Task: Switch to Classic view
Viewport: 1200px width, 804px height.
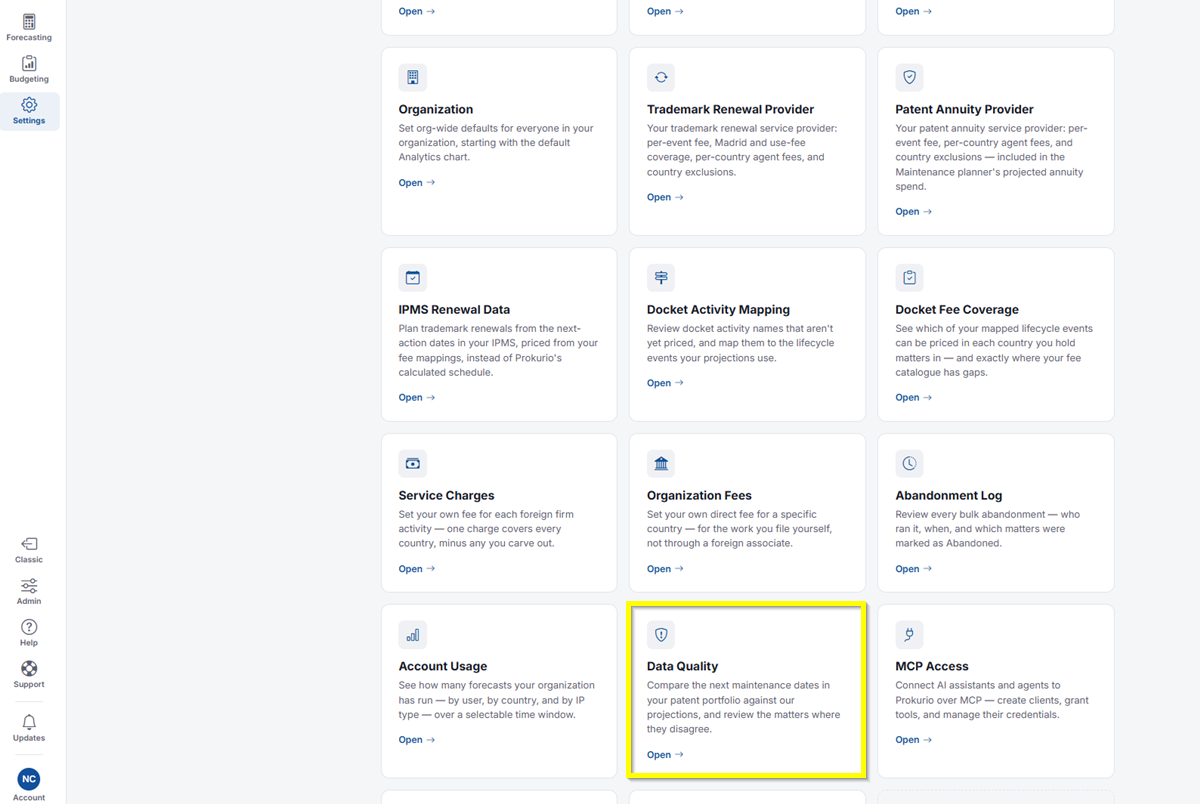Action: 29,550
